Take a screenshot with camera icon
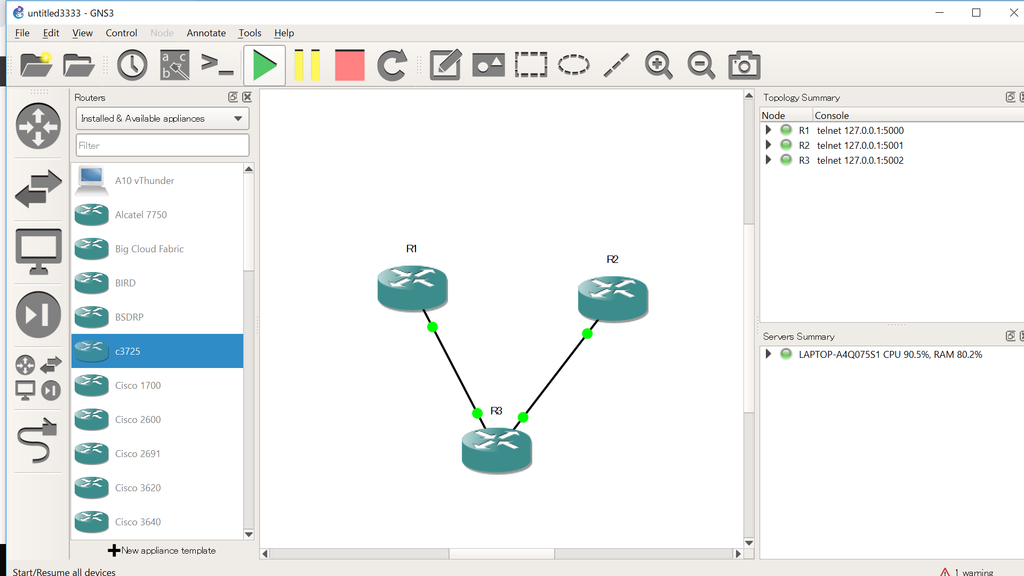Image resolution: width=1024 pixels, height=576 pixels. click(x=744, y=65)
